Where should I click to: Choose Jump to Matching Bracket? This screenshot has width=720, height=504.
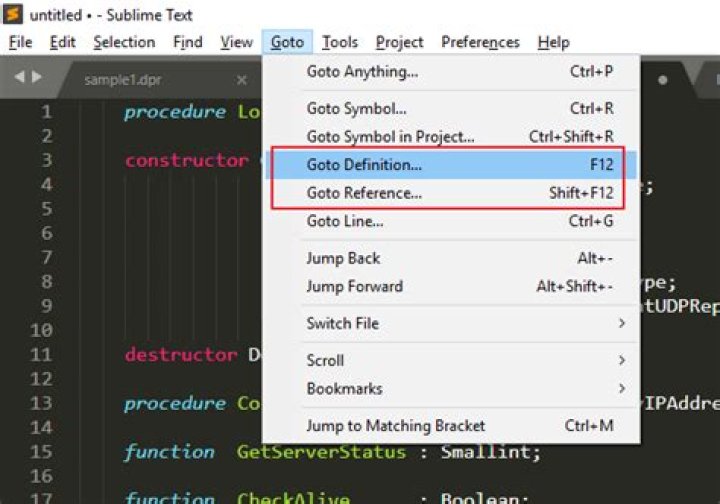point(451,426)
